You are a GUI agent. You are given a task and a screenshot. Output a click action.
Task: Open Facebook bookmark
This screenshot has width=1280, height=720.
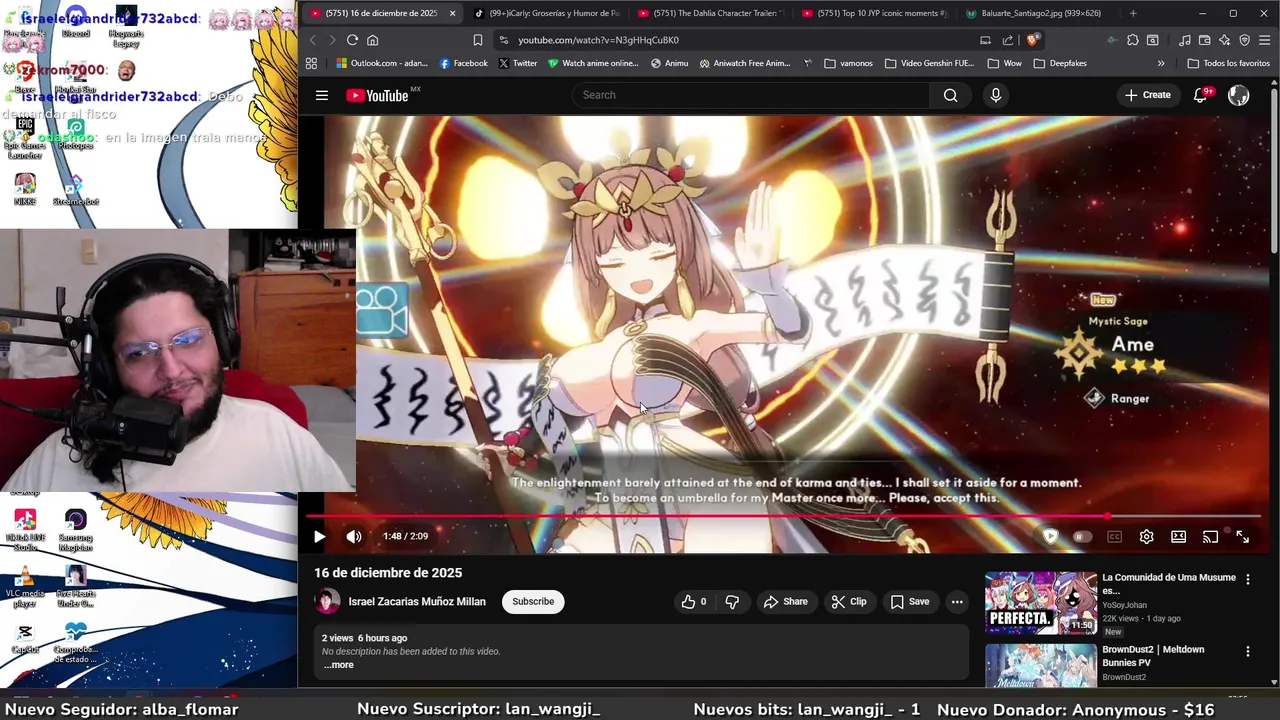tap(464, 63)
